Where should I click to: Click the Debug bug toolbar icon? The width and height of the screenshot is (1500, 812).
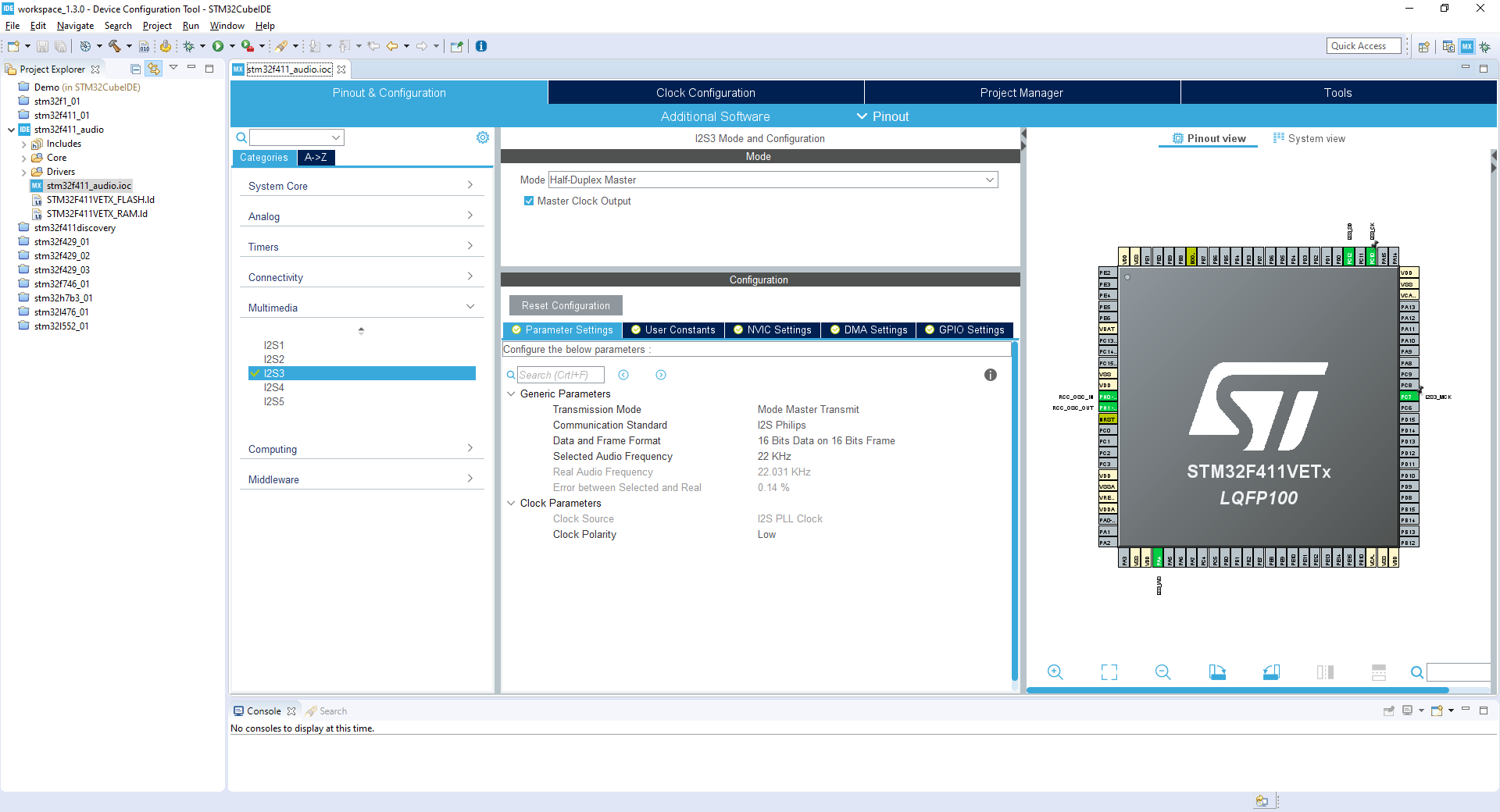click(188, 46)
